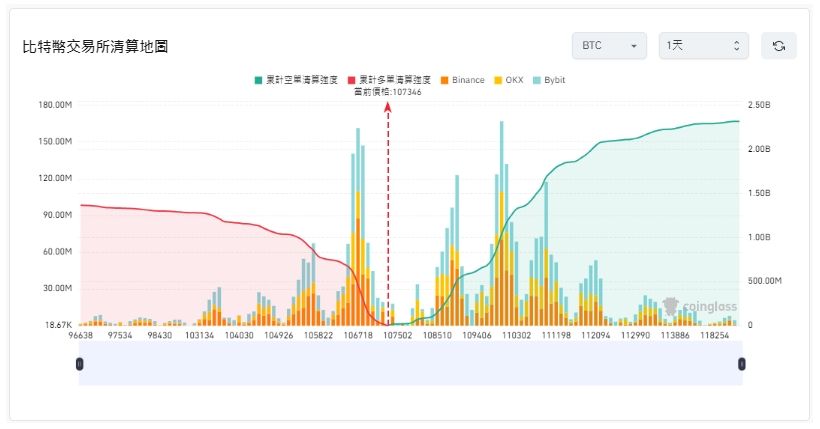Click the 當前價格:107346 label
Image resolution: width=820 pixels, height=429 pixels.
pos(388,92)
